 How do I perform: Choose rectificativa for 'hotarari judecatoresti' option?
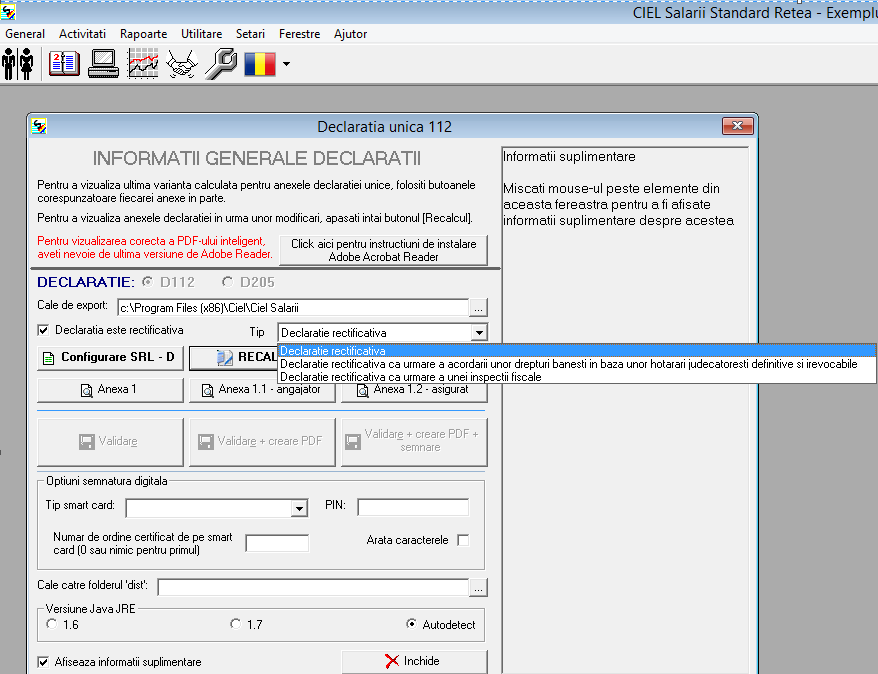577,364
